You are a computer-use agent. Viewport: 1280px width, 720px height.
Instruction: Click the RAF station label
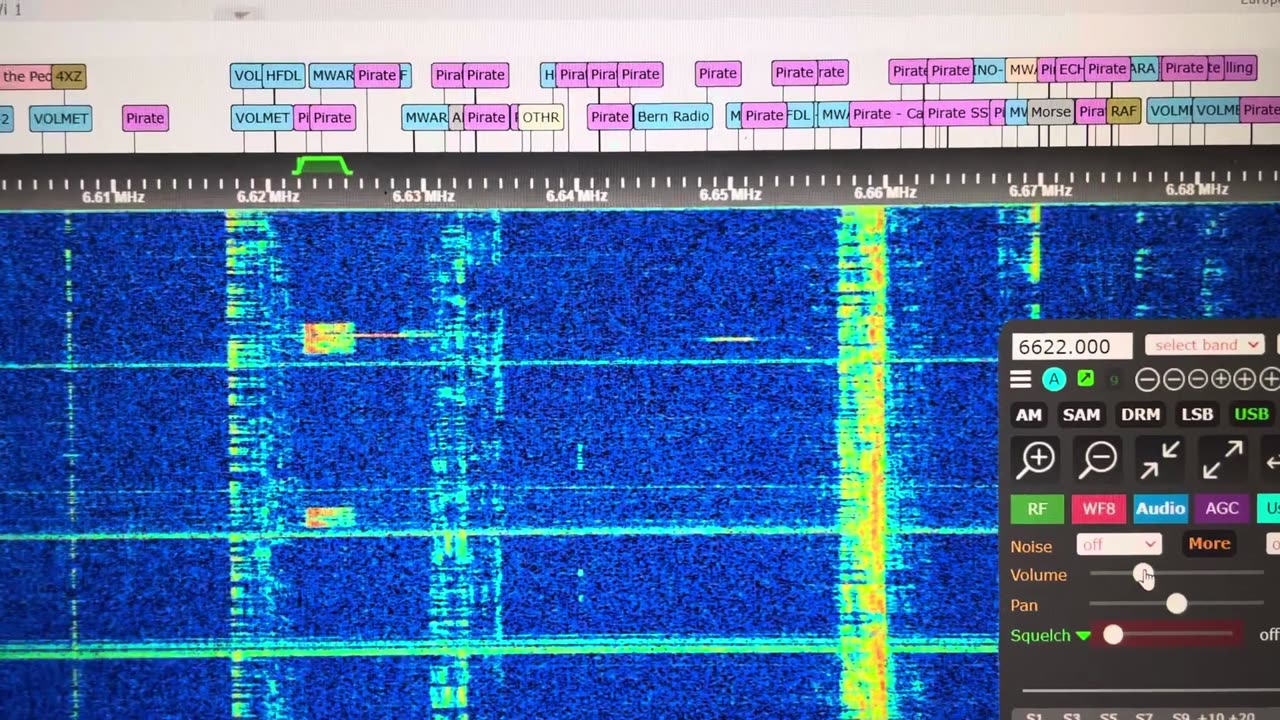point(1124,111)
